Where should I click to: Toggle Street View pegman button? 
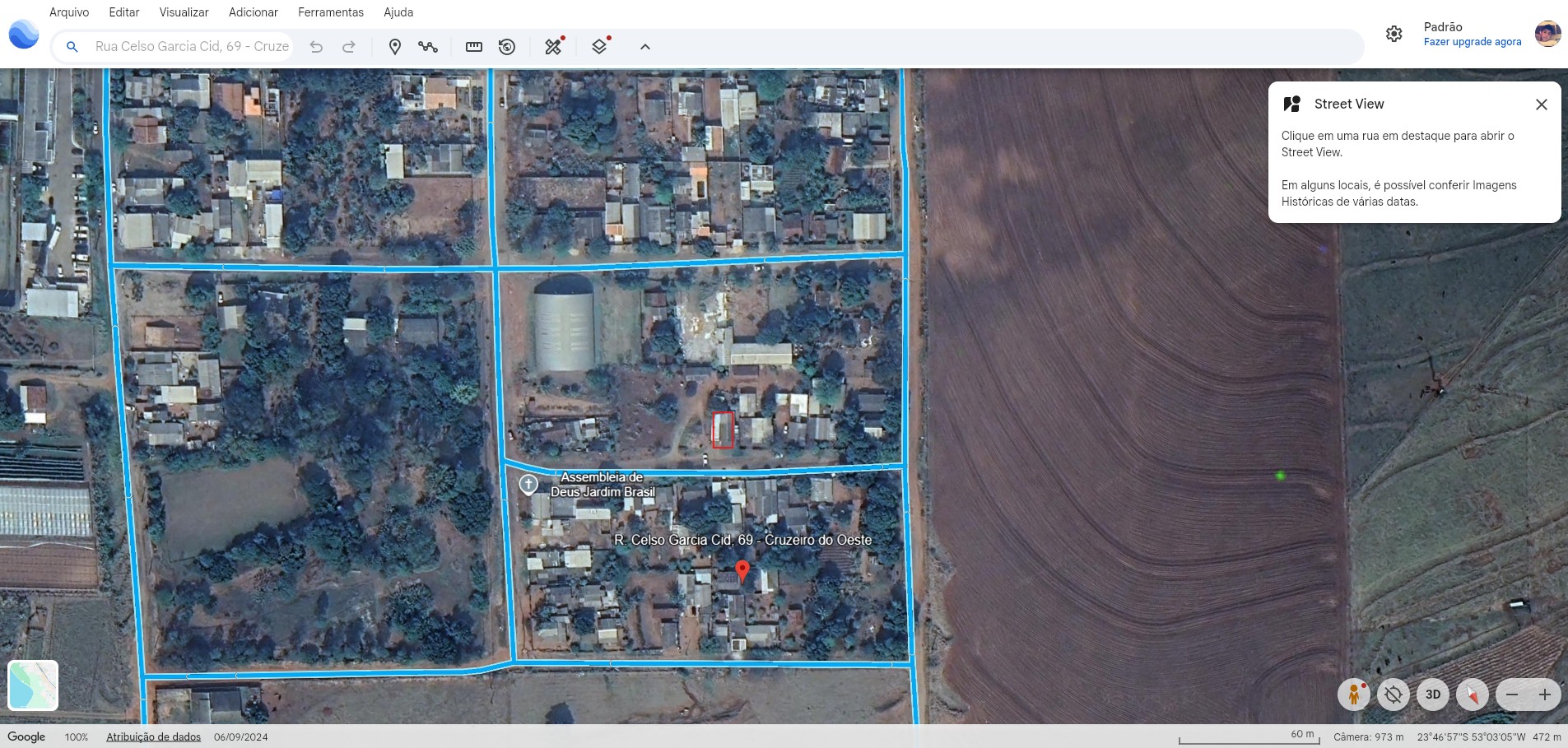coord(1353,695)
